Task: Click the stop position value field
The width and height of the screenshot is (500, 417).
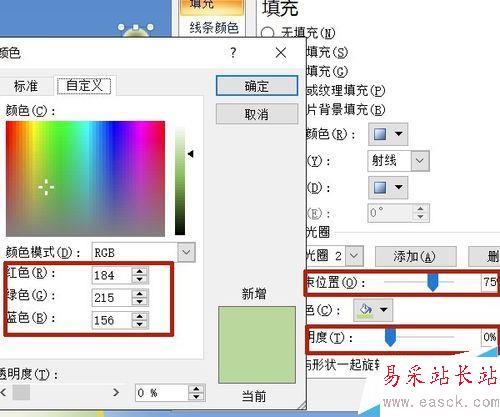Action: click(x=489, y=282)
